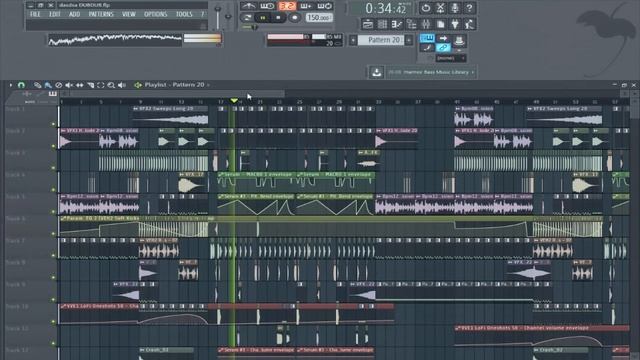Image resolution: width=640 pixels, height=360 pixels.
Task: Click the help question mark icon
Action: [x=469, y=8]
